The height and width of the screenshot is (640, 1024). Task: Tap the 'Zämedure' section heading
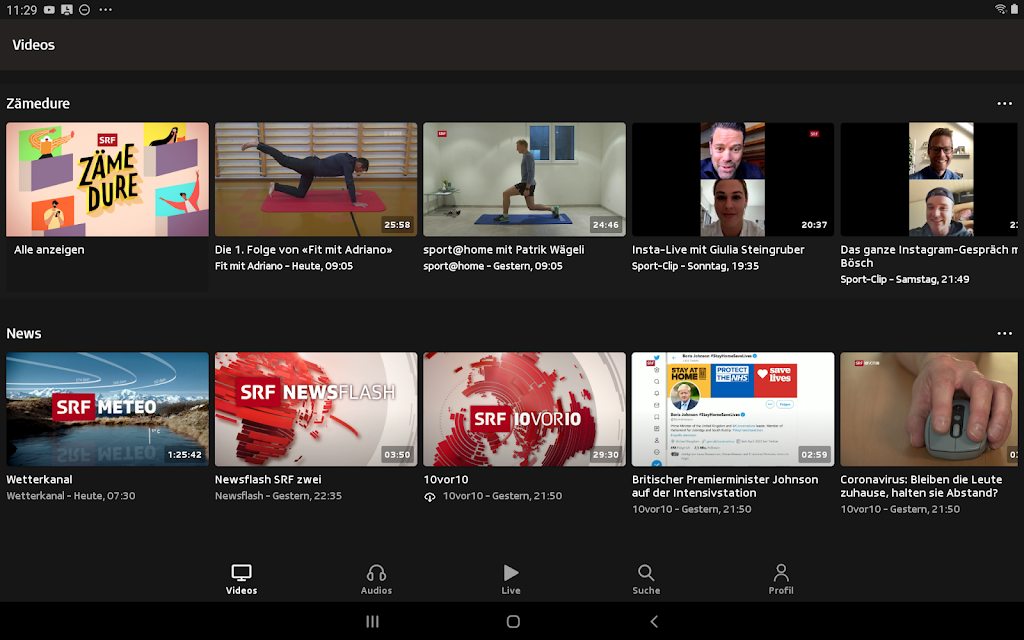(x=38, y=103)
